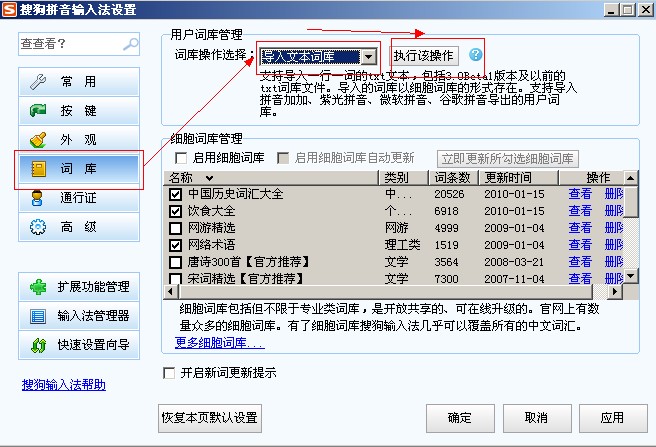Click the green puzzle icon 扩展功能管理
The width and height of the screenshot is (656, 447).
(x=38, y=287)
